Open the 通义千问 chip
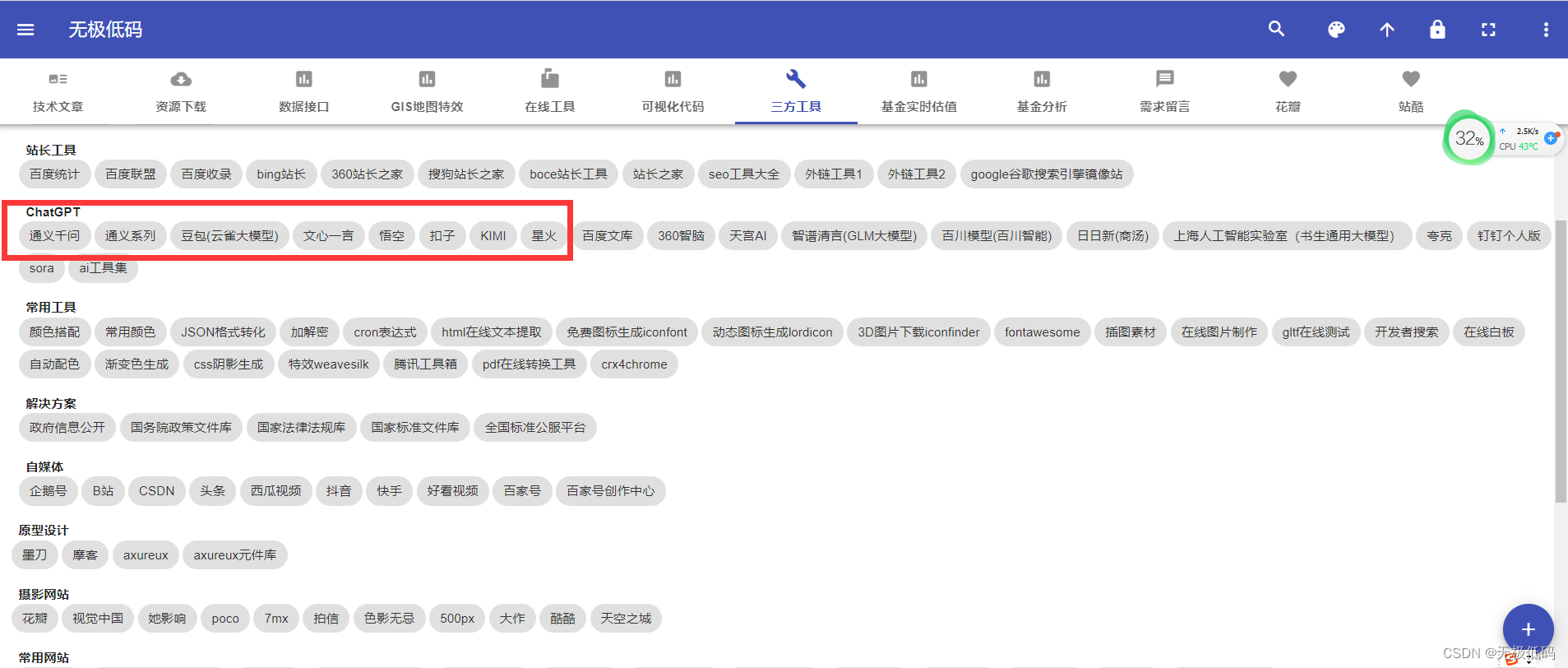Image resolution: width=1568 pixels, height=668 pixels. [54, 236]
